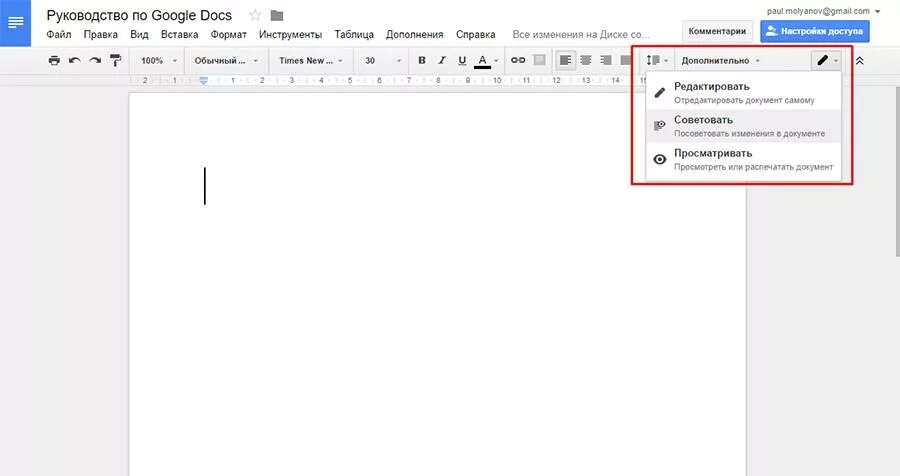The image size is (900, 476).
Task: Open the font size 30 dropdown
Action: point(383,60)
